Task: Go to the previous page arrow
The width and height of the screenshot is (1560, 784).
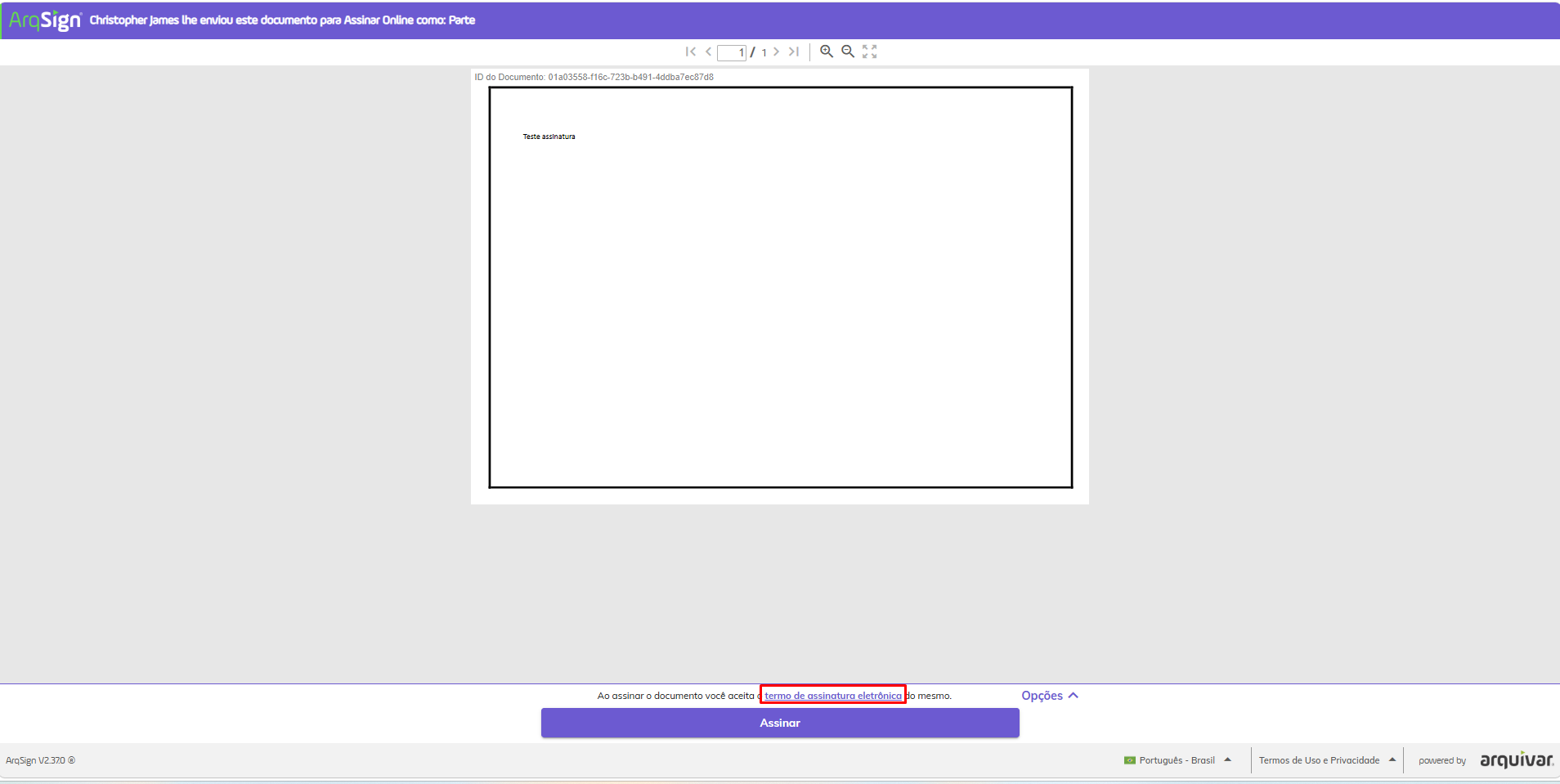Action: pyautogui.click(x=708, y=52)
